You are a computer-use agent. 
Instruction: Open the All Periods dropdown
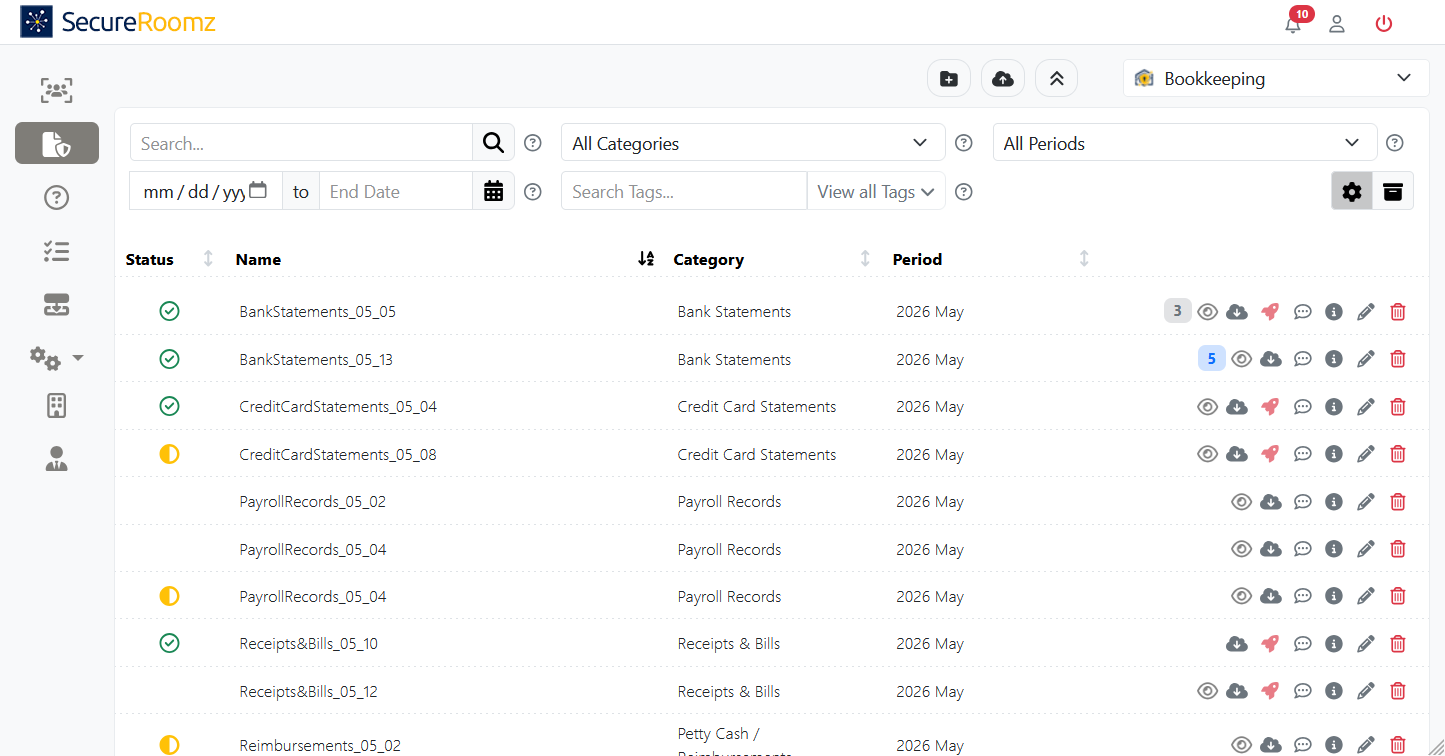(x=1184, y=143)
